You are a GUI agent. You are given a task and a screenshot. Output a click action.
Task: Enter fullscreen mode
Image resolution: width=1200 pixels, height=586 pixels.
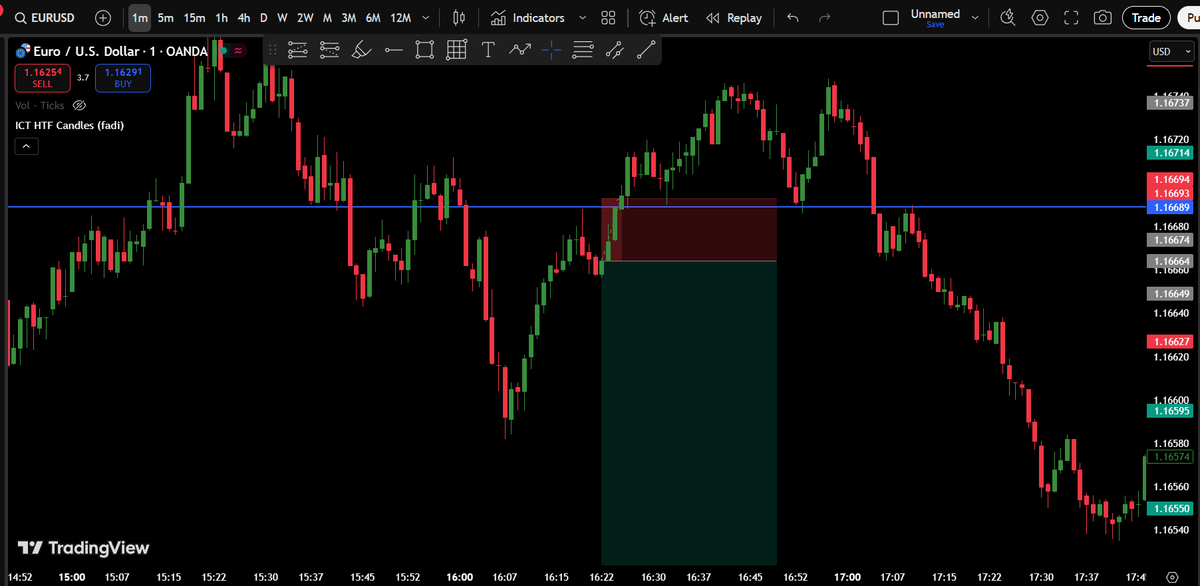coord(1071,17)
